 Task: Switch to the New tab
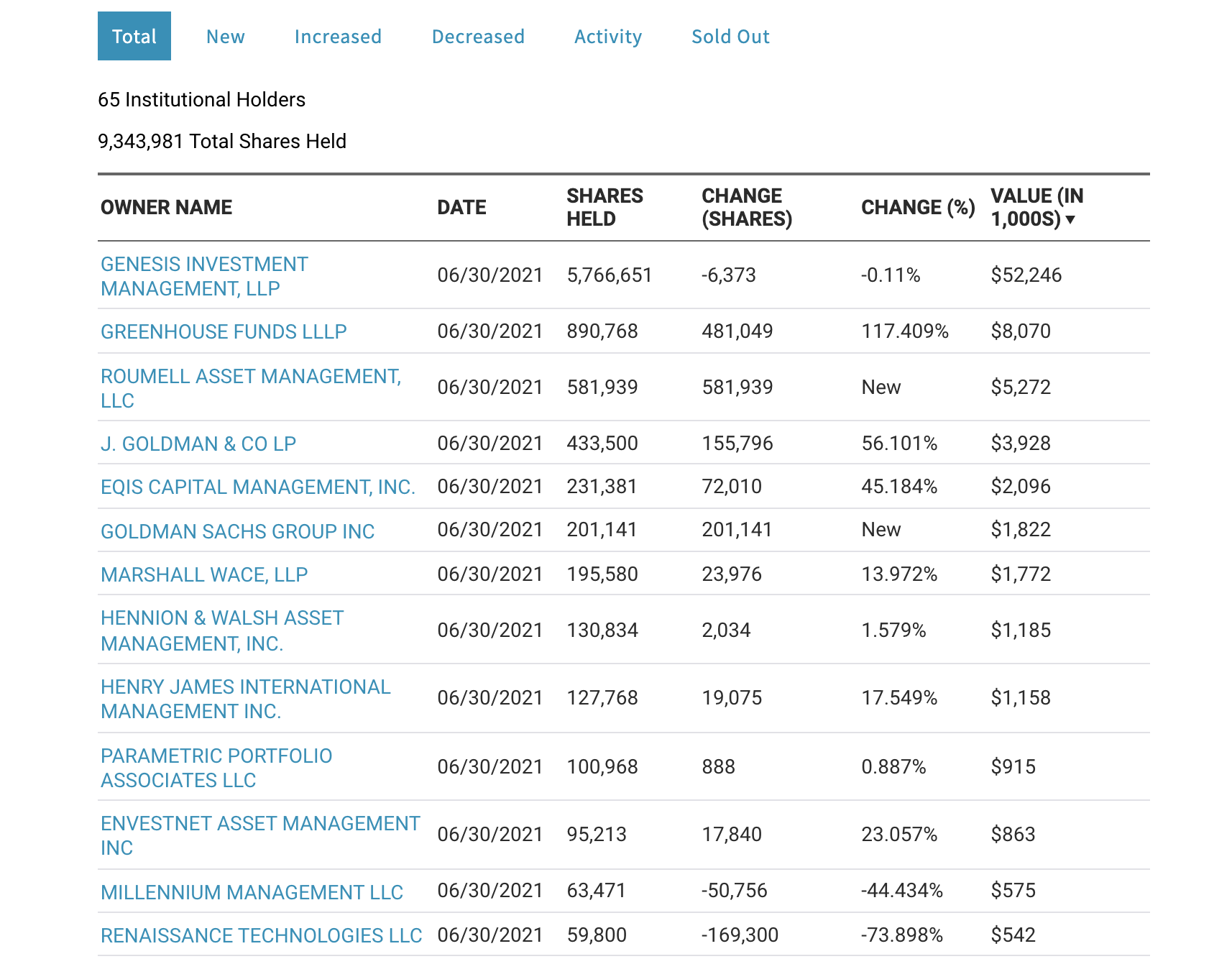coord(226,37)
